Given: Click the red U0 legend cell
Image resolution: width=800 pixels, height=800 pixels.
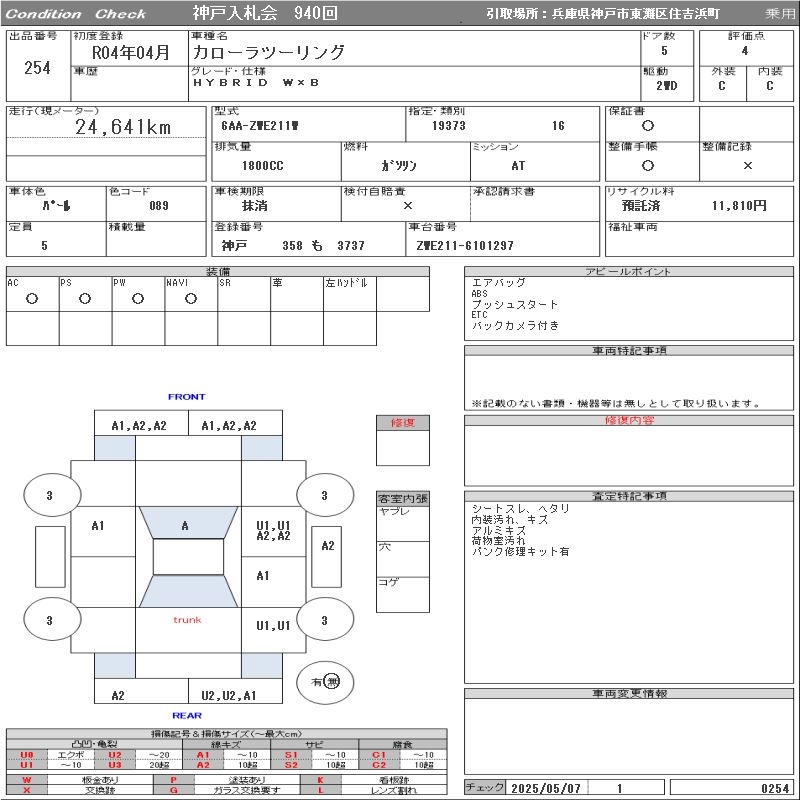Looking at the screenshot, I should [27, 755].
